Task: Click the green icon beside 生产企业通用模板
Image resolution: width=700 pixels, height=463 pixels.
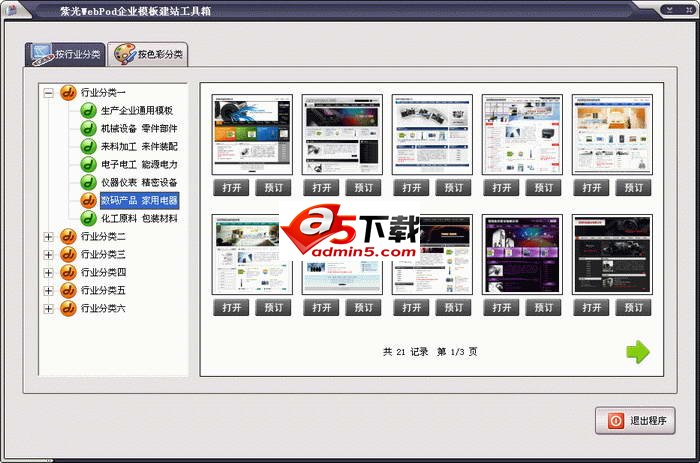Action: 88,110
